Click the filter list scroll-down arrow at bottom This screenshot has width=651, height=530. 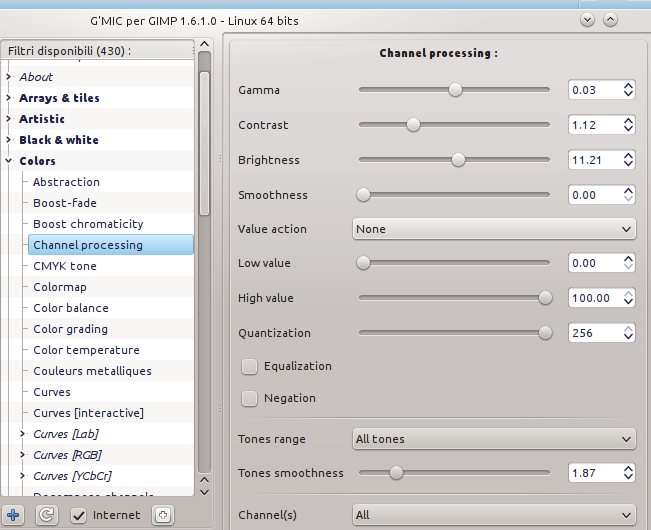(204, 493)
